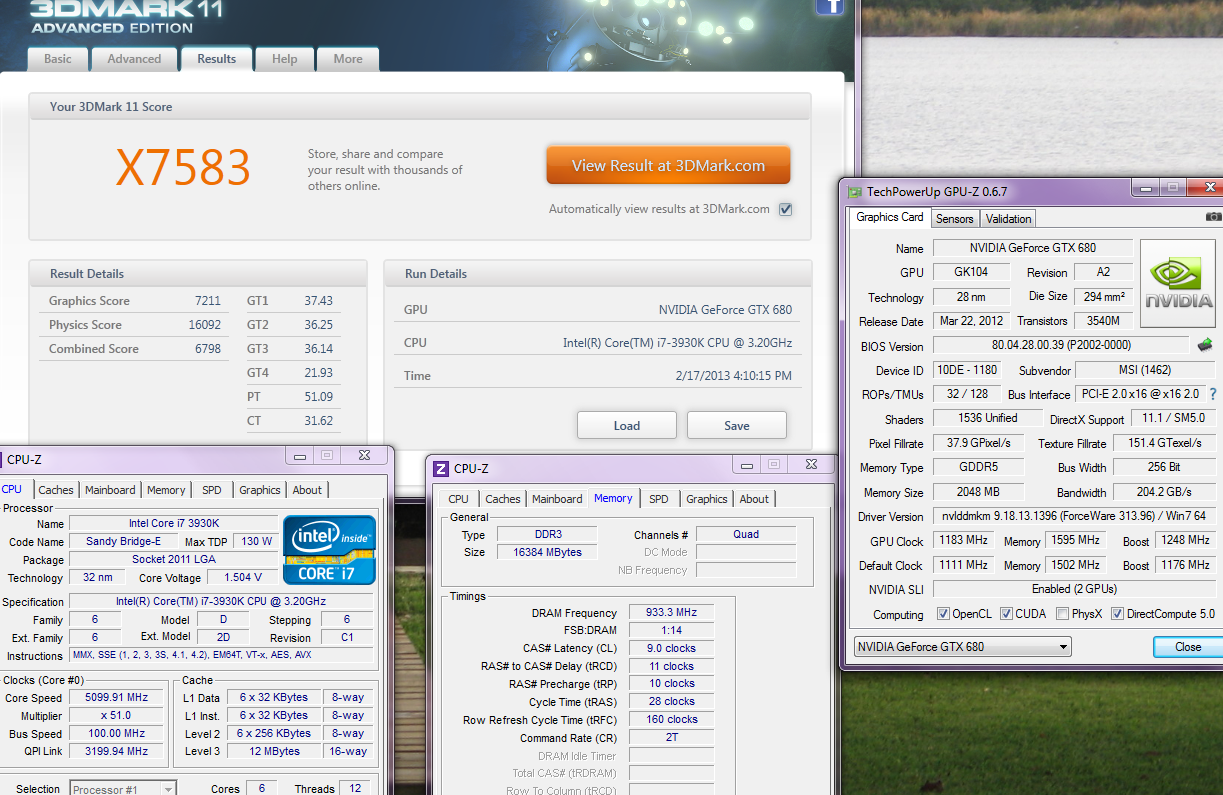The height and width of the screenshot is (795, 1223).
Task: Click the Channels # Quad field
Action: click(746, 534)
